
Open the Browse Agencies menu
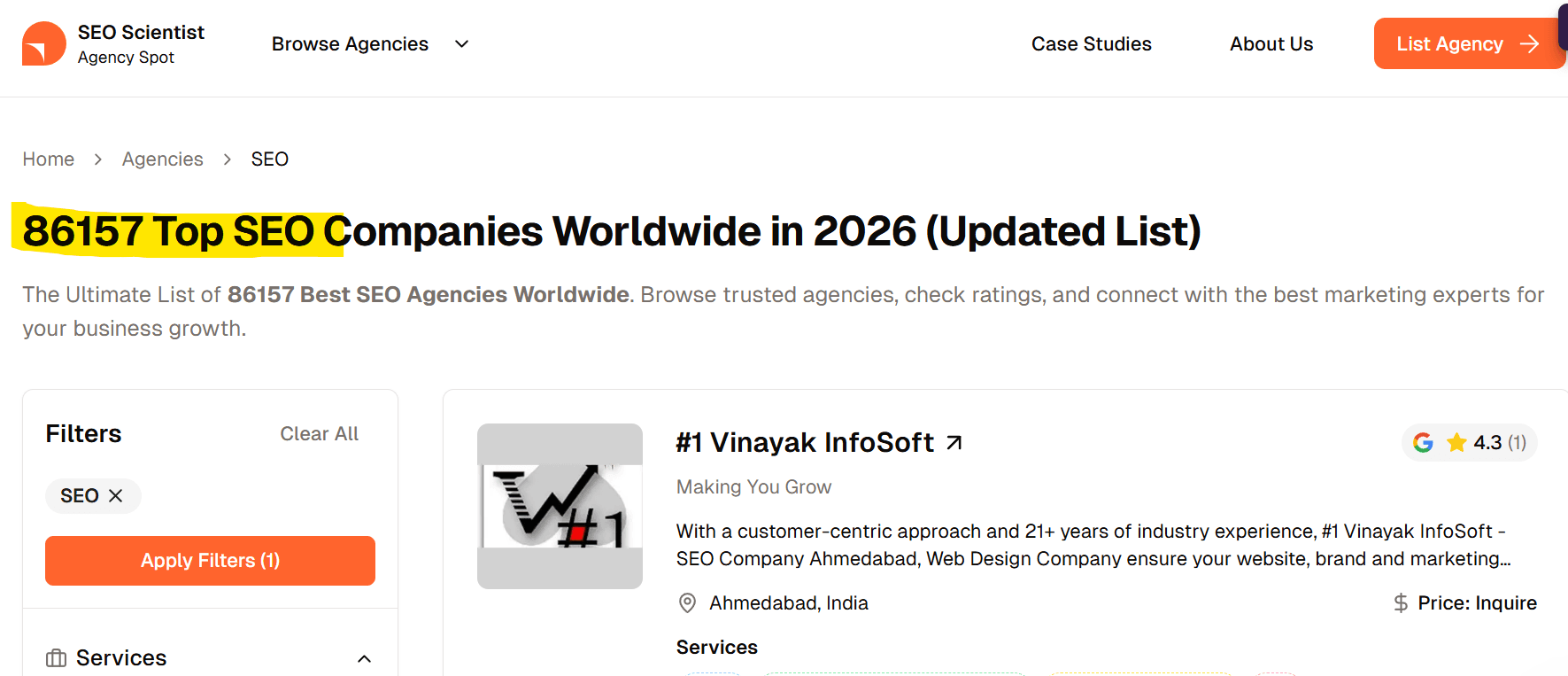click(x=350, y=44)
